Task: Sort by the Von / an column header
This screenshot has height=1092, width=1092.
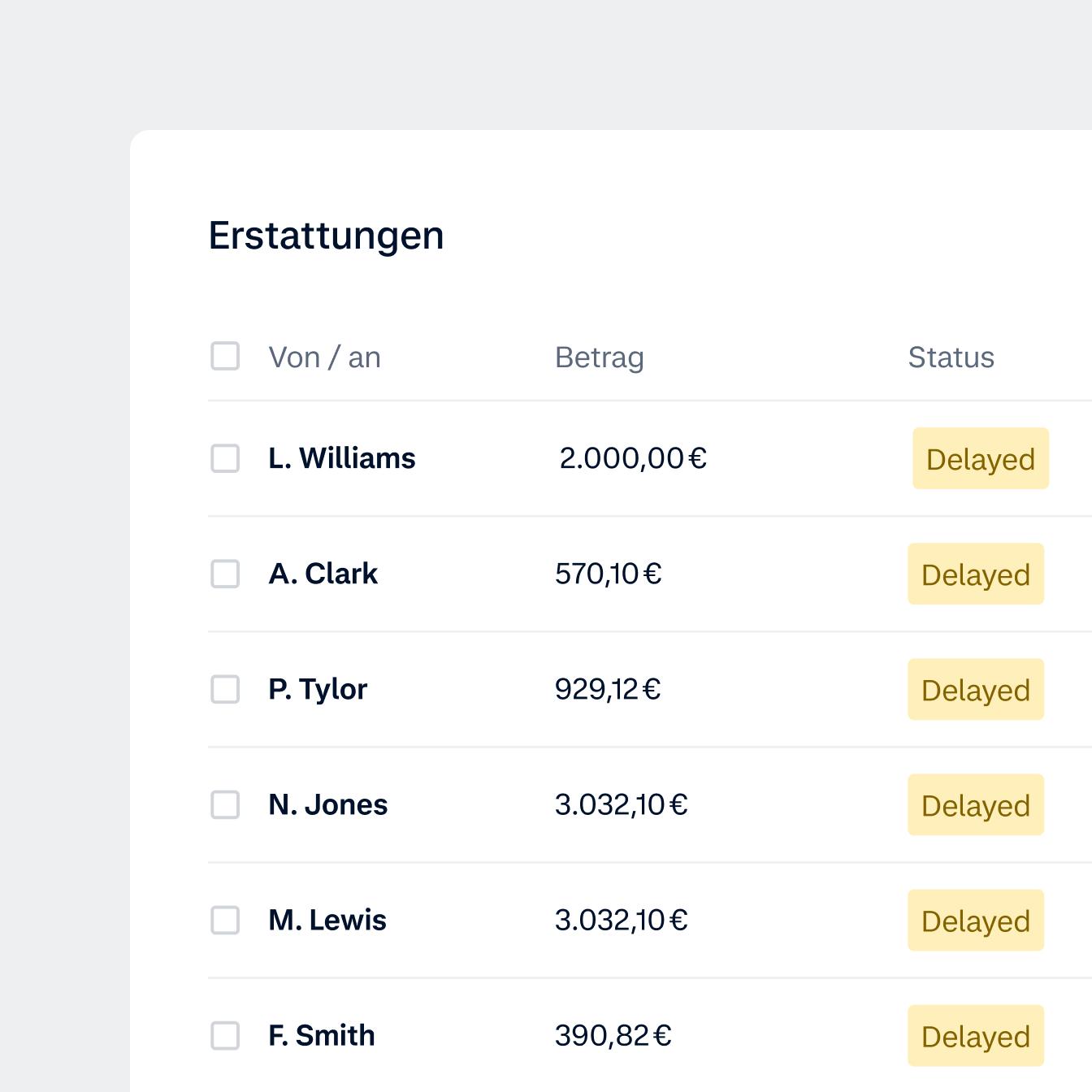Action: pyautogui.click(x=324, y=357)
